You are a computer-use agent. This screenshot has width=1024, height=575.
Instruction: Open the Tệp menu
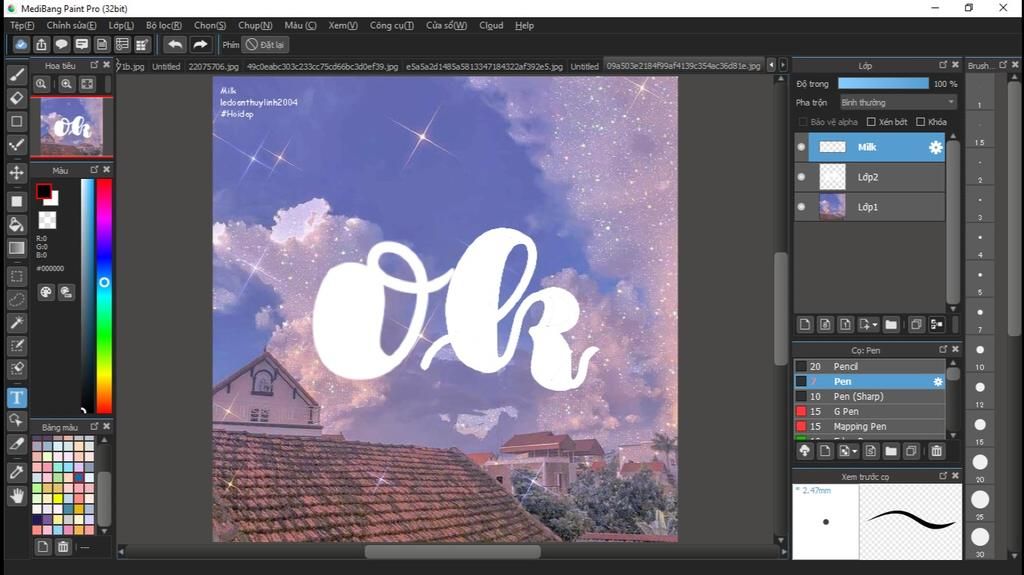click(22, 25)
